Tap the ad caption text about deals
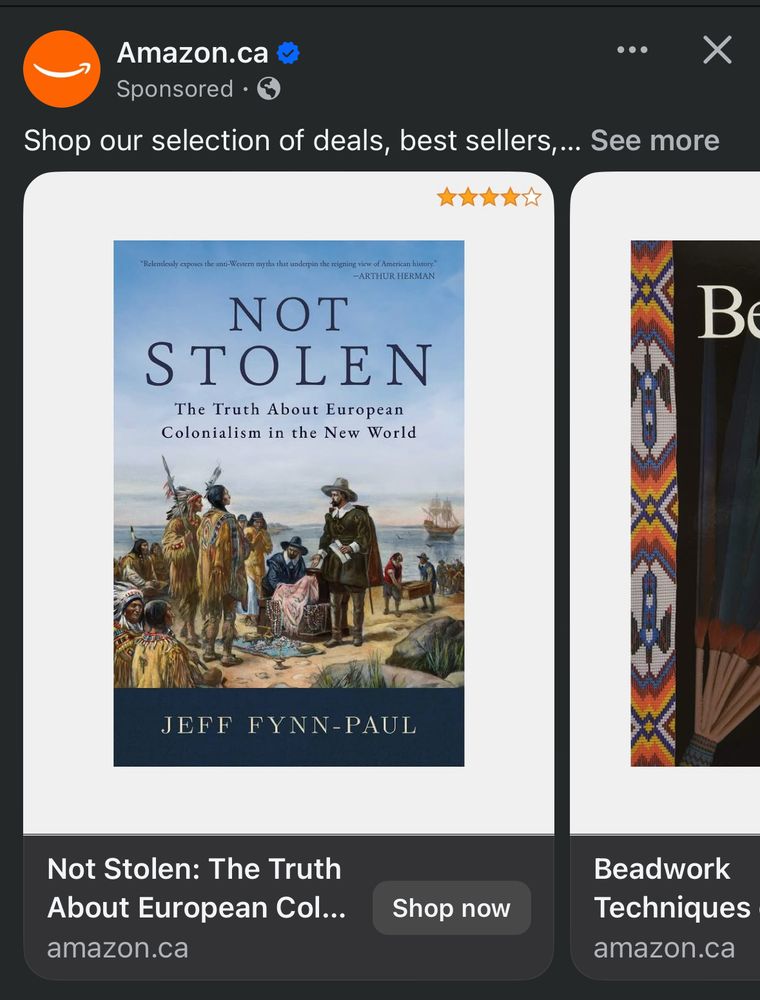Image resolution: width=760 pixels, height=1000 pixels. tap(302, 140)
